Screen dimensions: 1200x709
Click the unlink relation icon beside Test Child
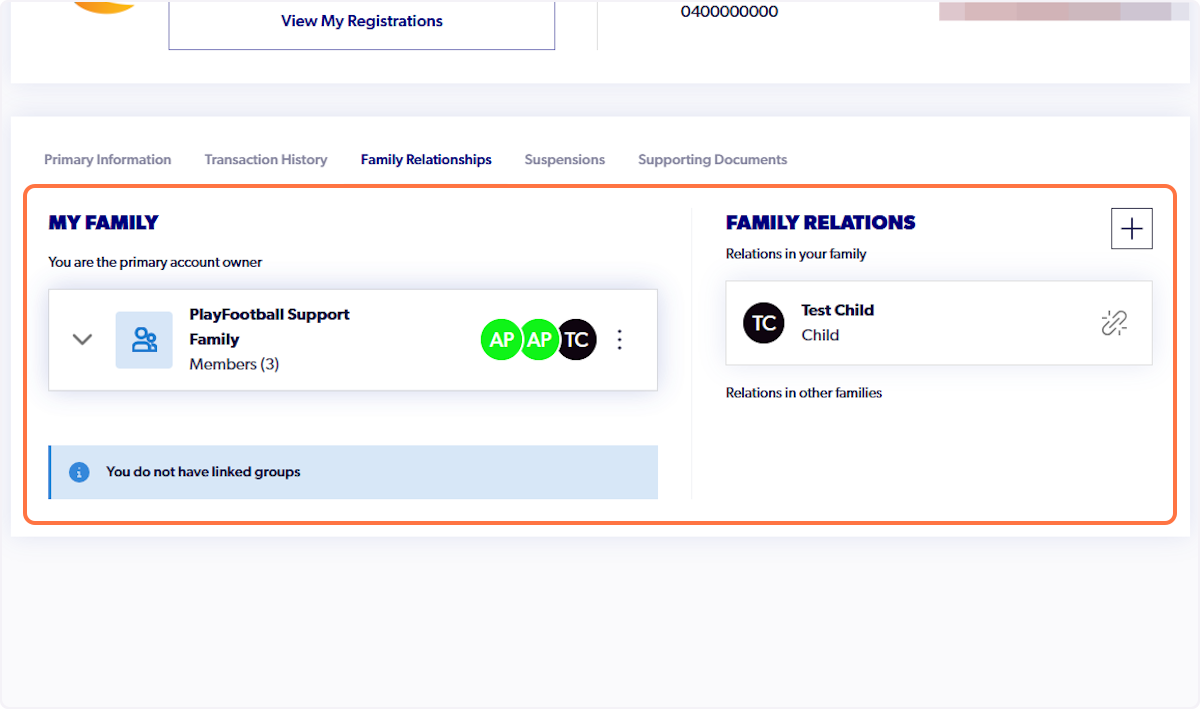tap(1114, 322)
